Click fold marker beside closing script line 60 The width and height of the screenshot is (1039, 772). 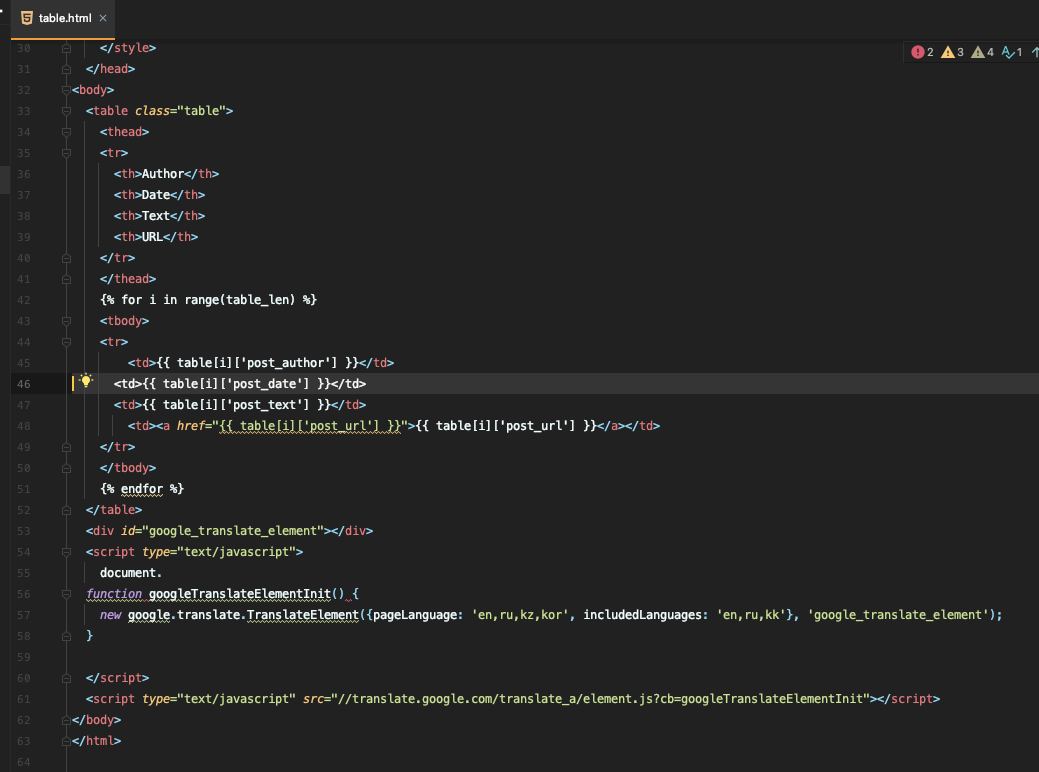[66, 678]
